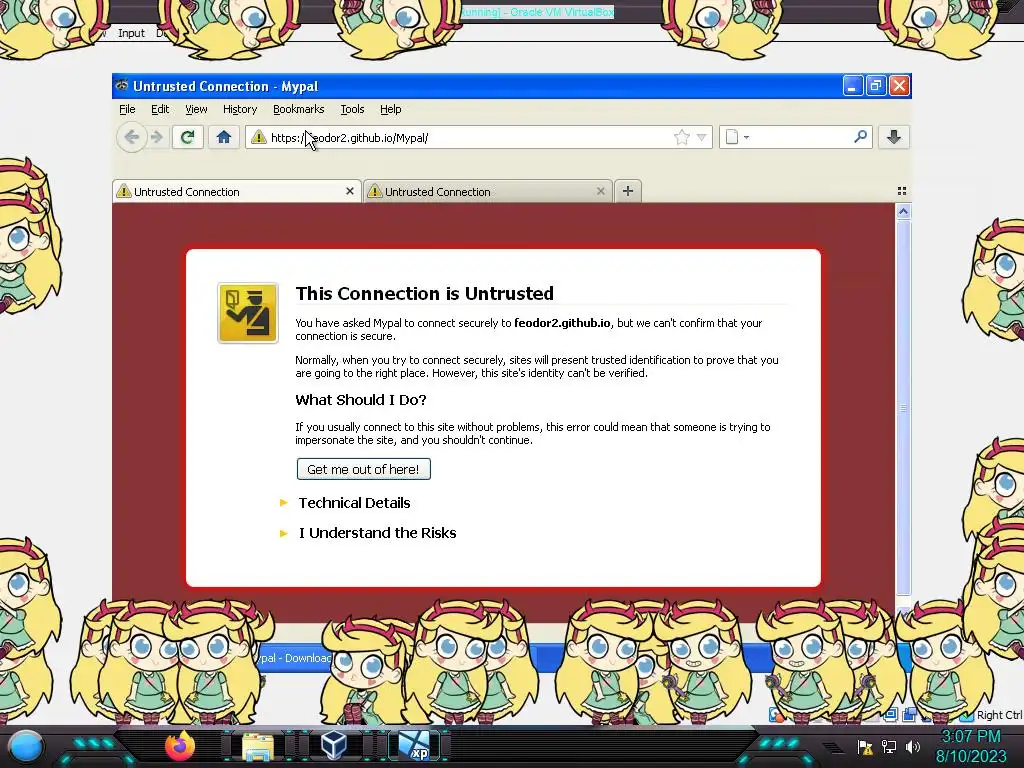This screenshot has height=768, width=1024.
Task: Open the Downloads arrow button
Action: tap(894, 137)
